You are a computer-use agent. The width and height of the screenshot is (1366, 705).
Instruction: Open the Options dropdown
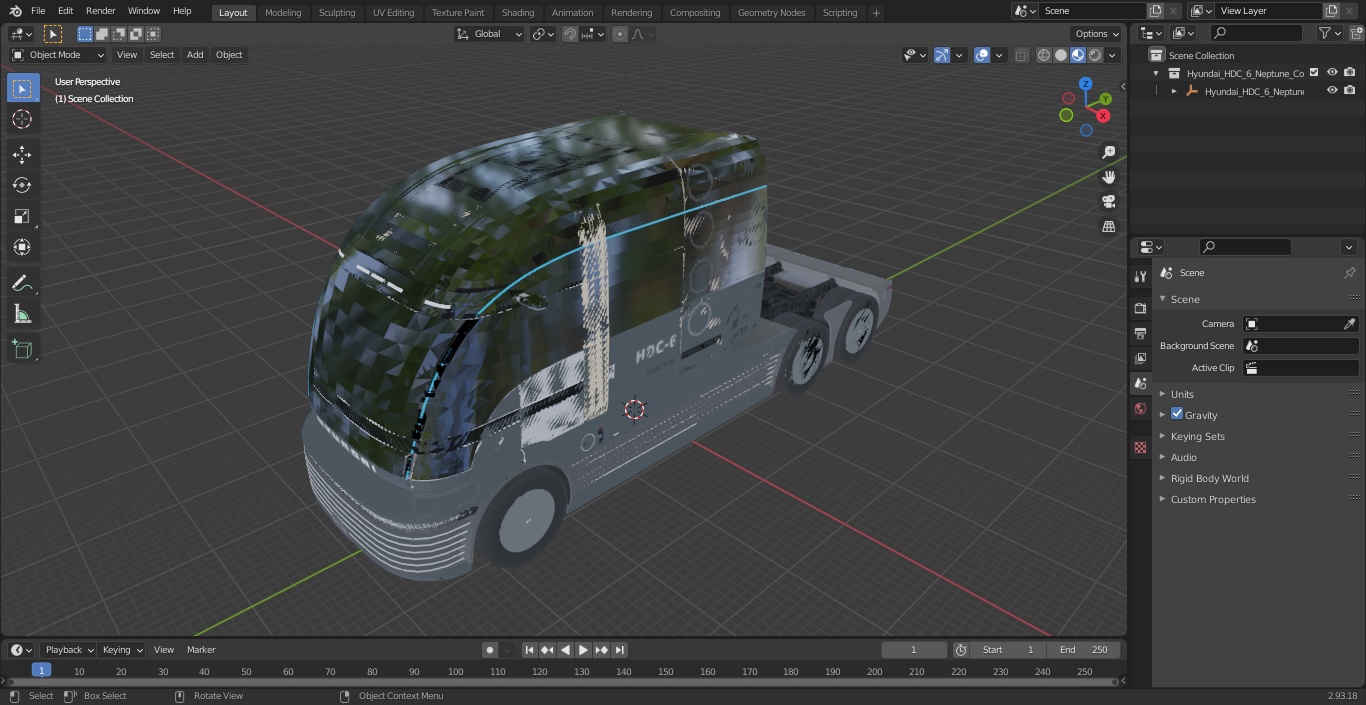coord(1097,34)
